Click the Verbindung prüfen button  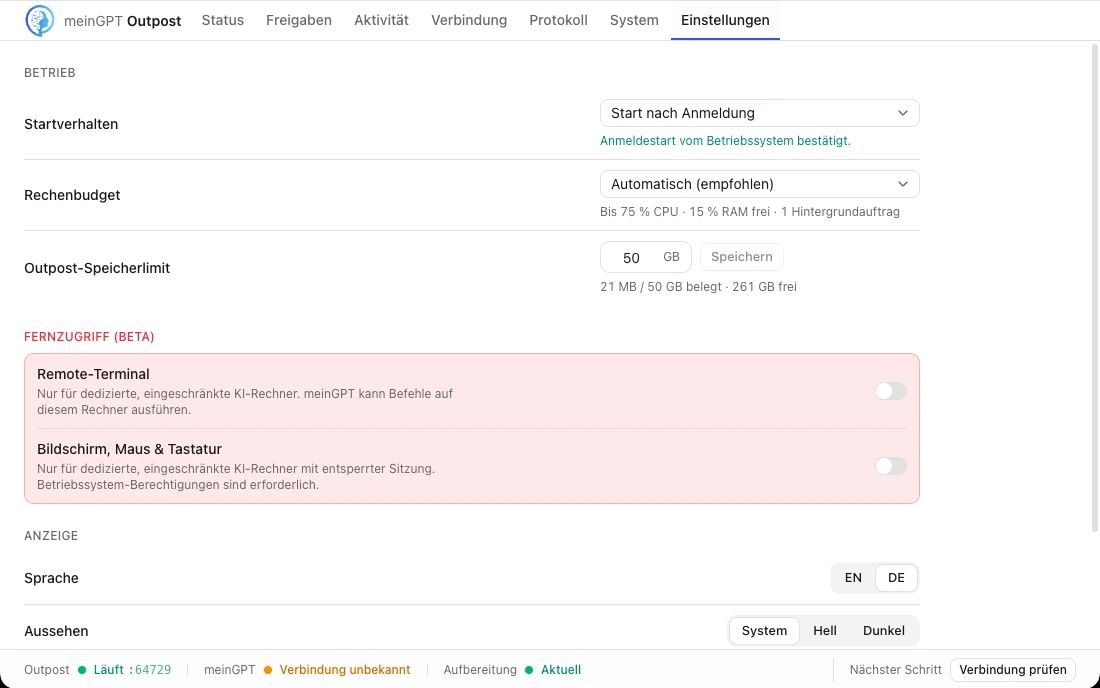1012,670
